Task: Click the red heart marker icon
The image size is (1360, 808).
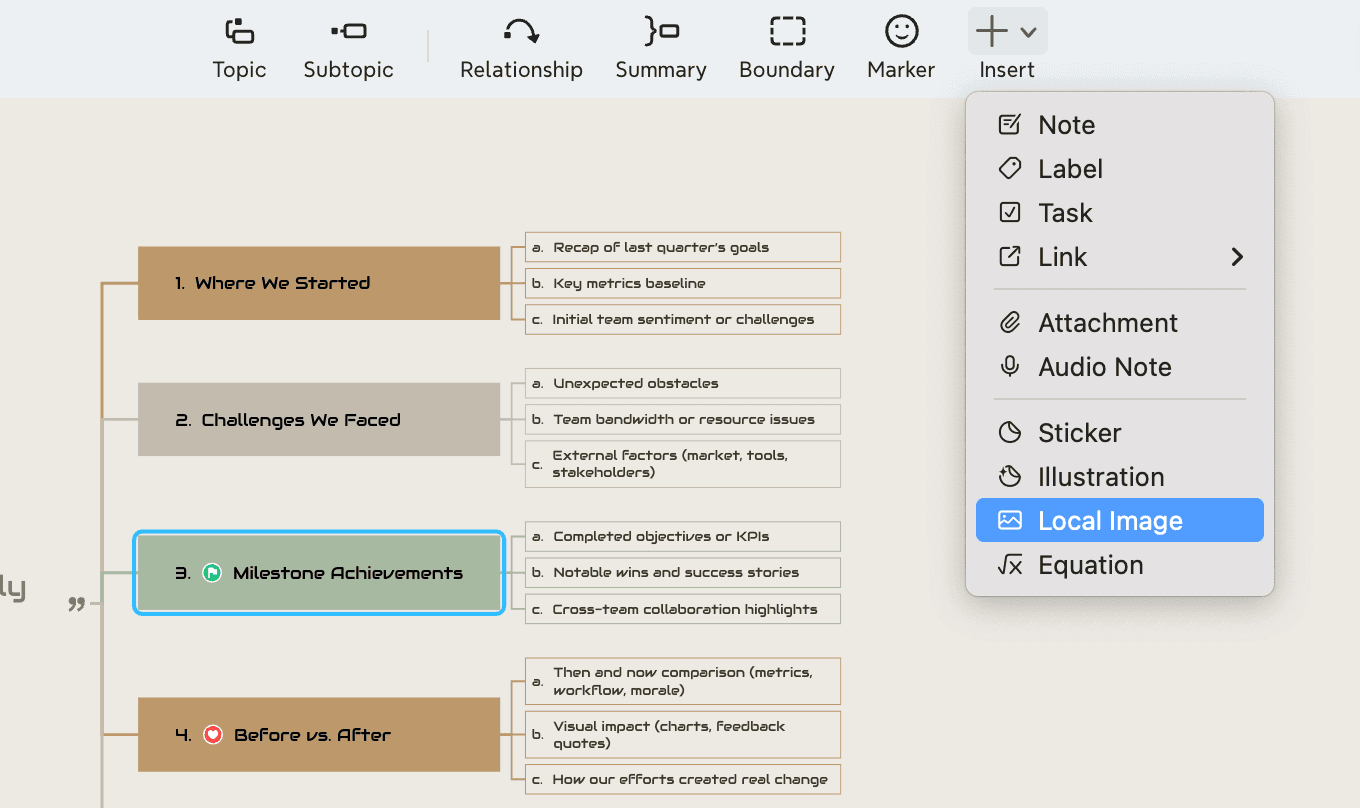Action: (x=212, y=735)
